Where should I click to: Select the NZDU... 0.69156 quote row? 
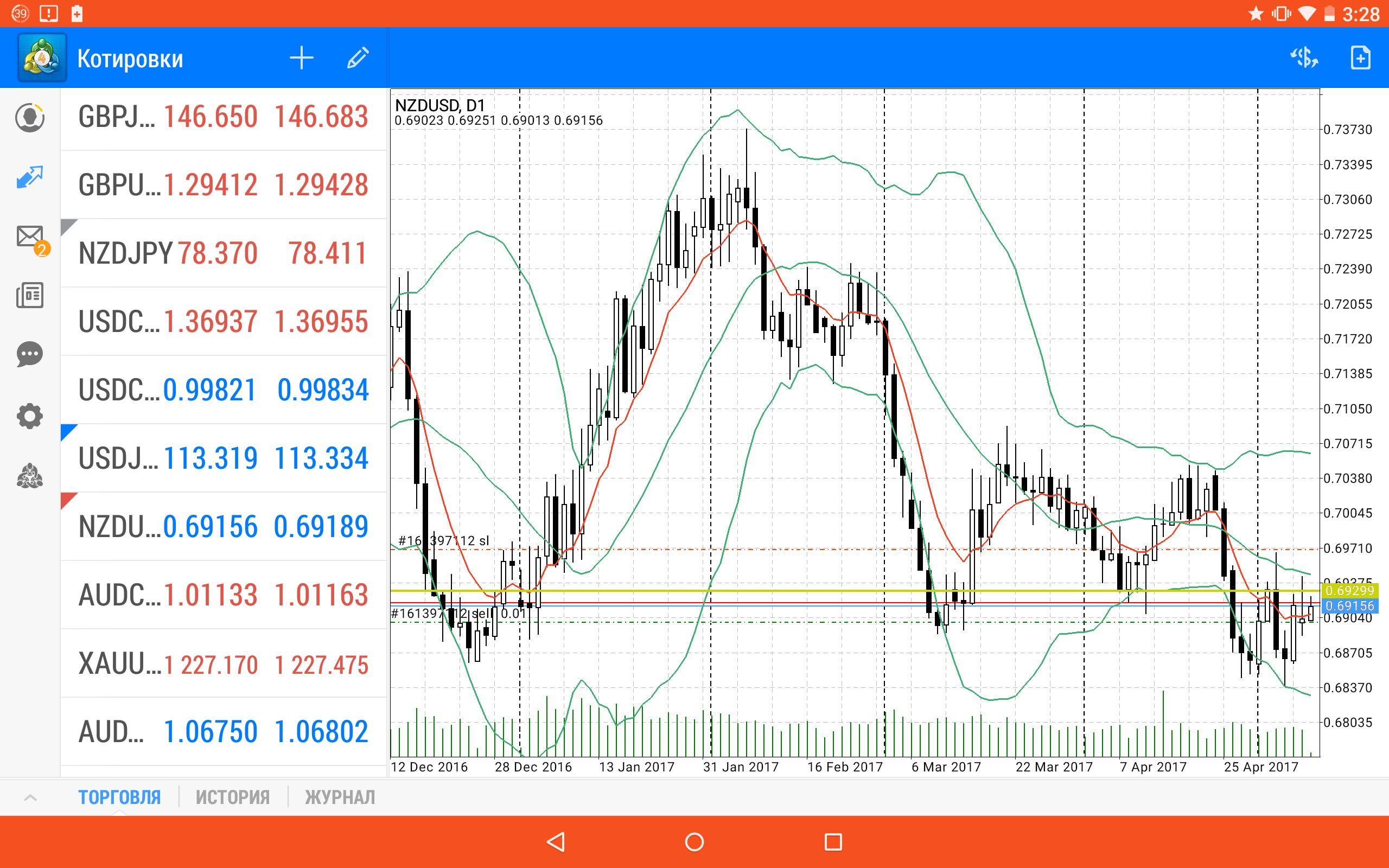click(224, 526)
